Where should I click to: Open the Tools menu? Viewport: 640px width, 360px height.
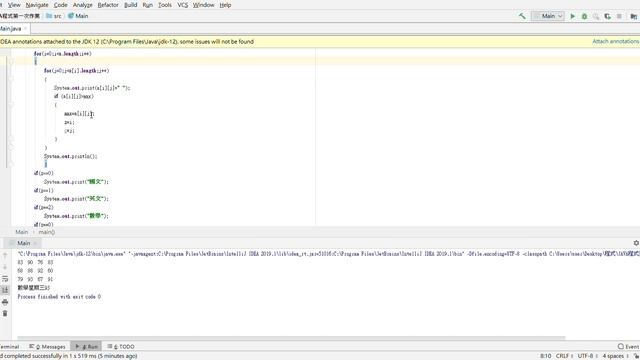pyautogui.click(x=165, y=5)
